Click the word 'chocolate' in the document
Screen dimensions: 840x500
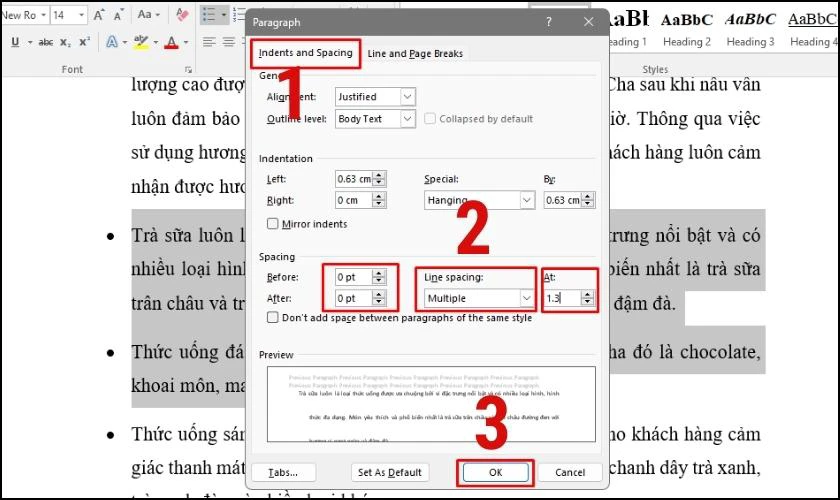point(719,352)
